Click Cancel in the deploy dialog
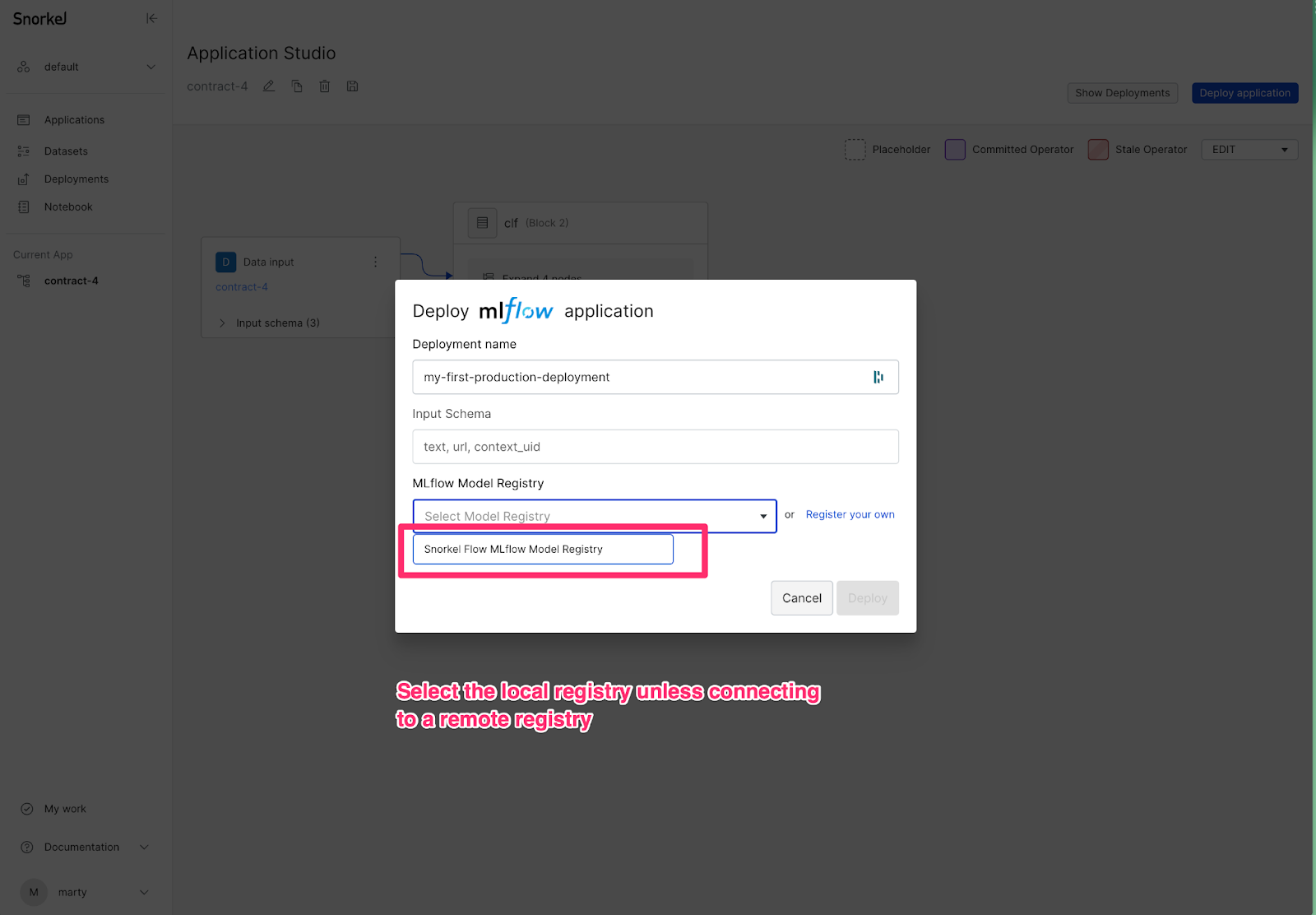This screenshot has height=915, width=1316. pyautogui.click(x=802, y=598)
